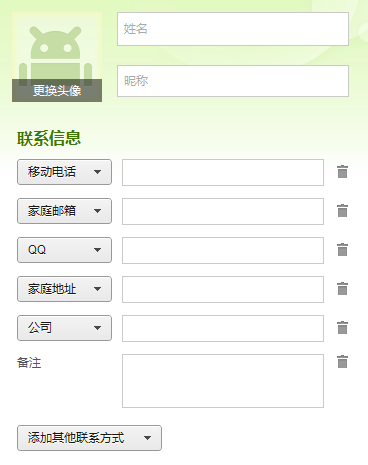The height and width of the screenshot is (465, 368).
Task: Focus the 昵称 nickname field
Action: click(233, 81)
